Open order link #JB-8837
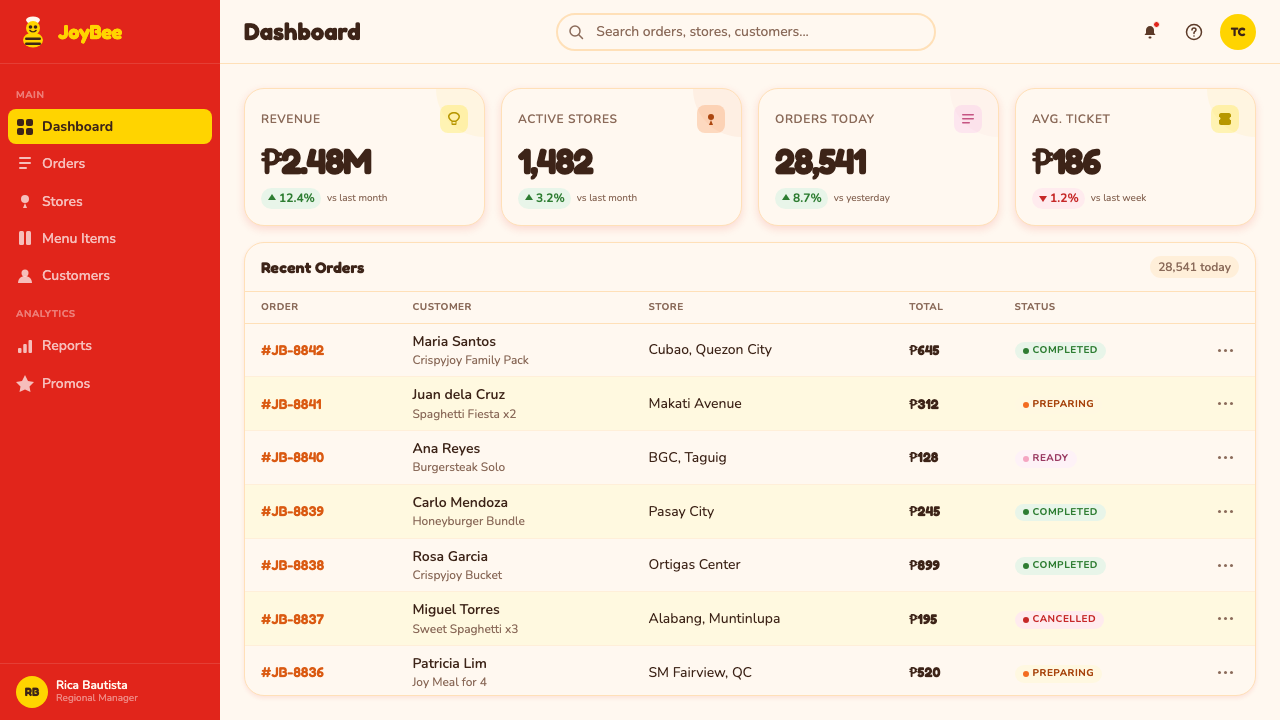This screenshot has height=720, width=1280. [x=292, y=620]
